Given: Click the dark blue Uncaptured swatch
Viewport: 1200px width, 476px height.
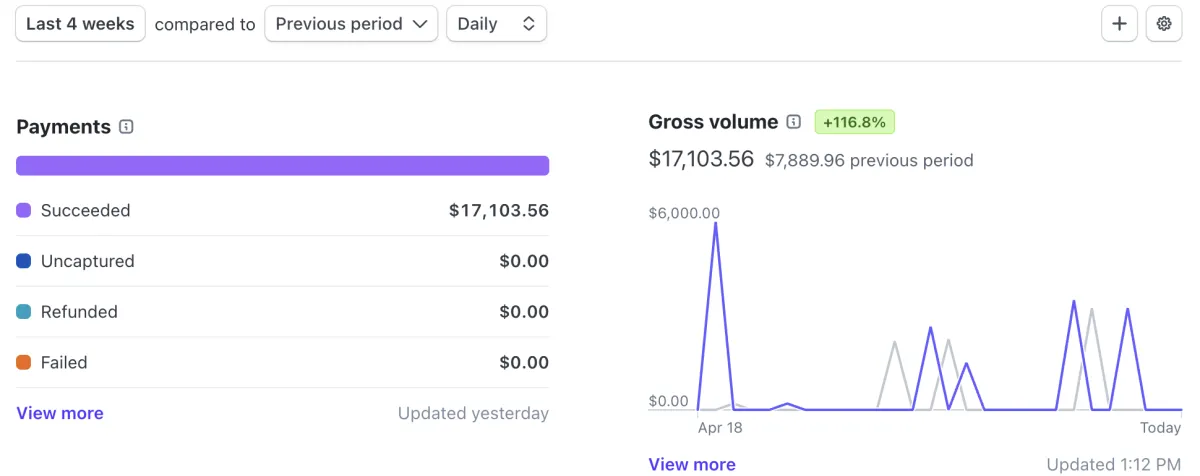Looking at the screenshot, I should (24, 261).
